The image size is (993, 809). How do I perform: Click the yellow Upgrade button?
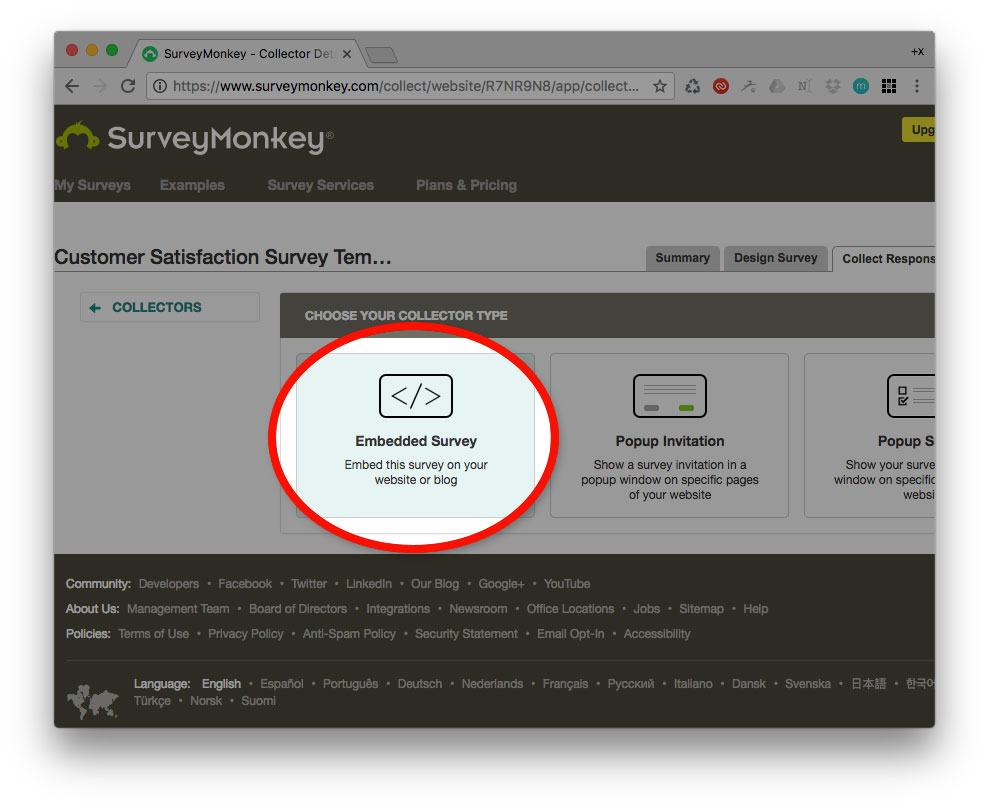point(918,130)
